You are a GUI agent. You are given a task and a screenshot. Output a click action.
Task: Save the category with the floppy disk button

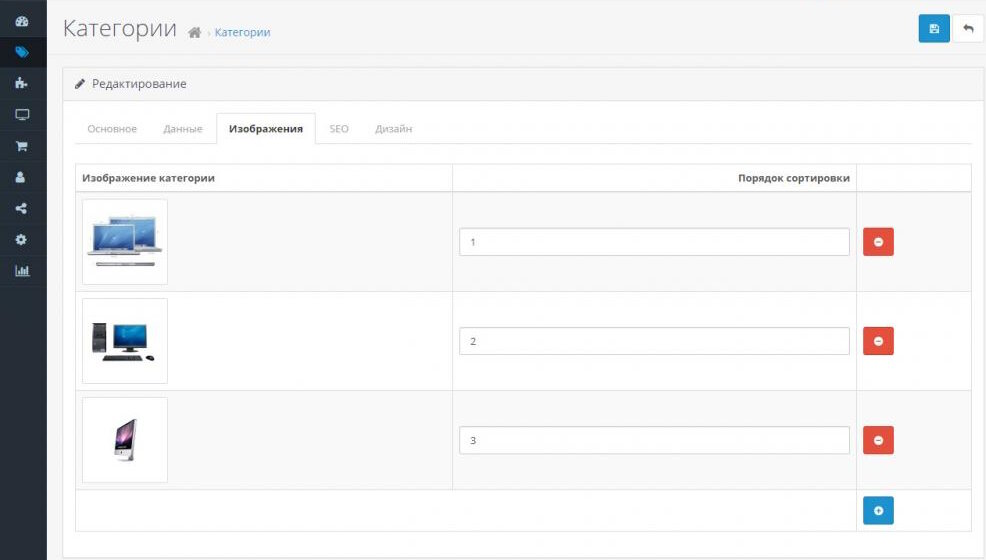click(933, 29)
